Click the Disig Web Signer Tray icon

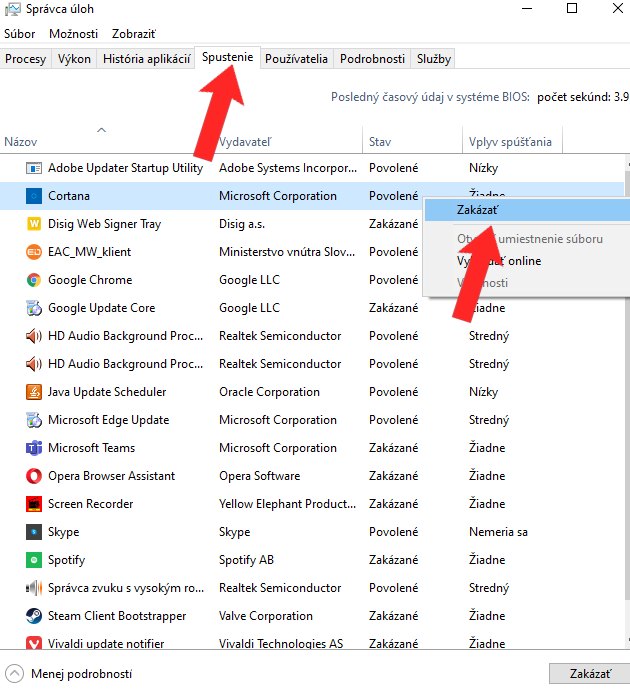click(34, 224)
